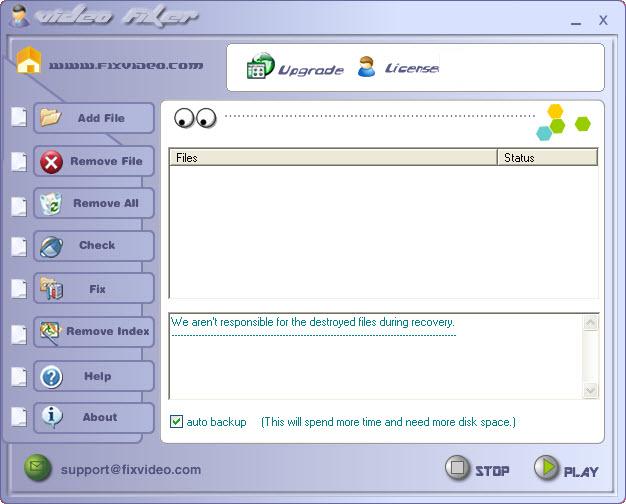Click the Remove File button label
626x504 pixels.
click(106, 161)
